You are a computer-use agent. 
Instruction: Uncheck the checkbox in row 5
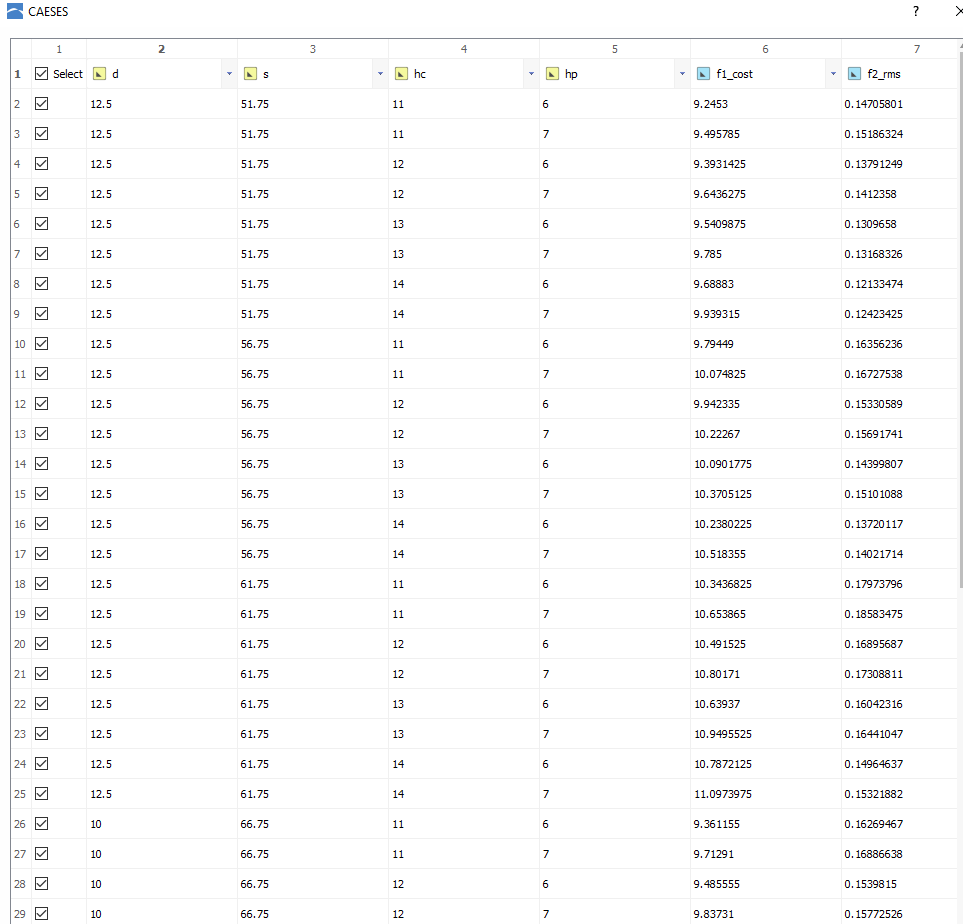coord(41,194)
